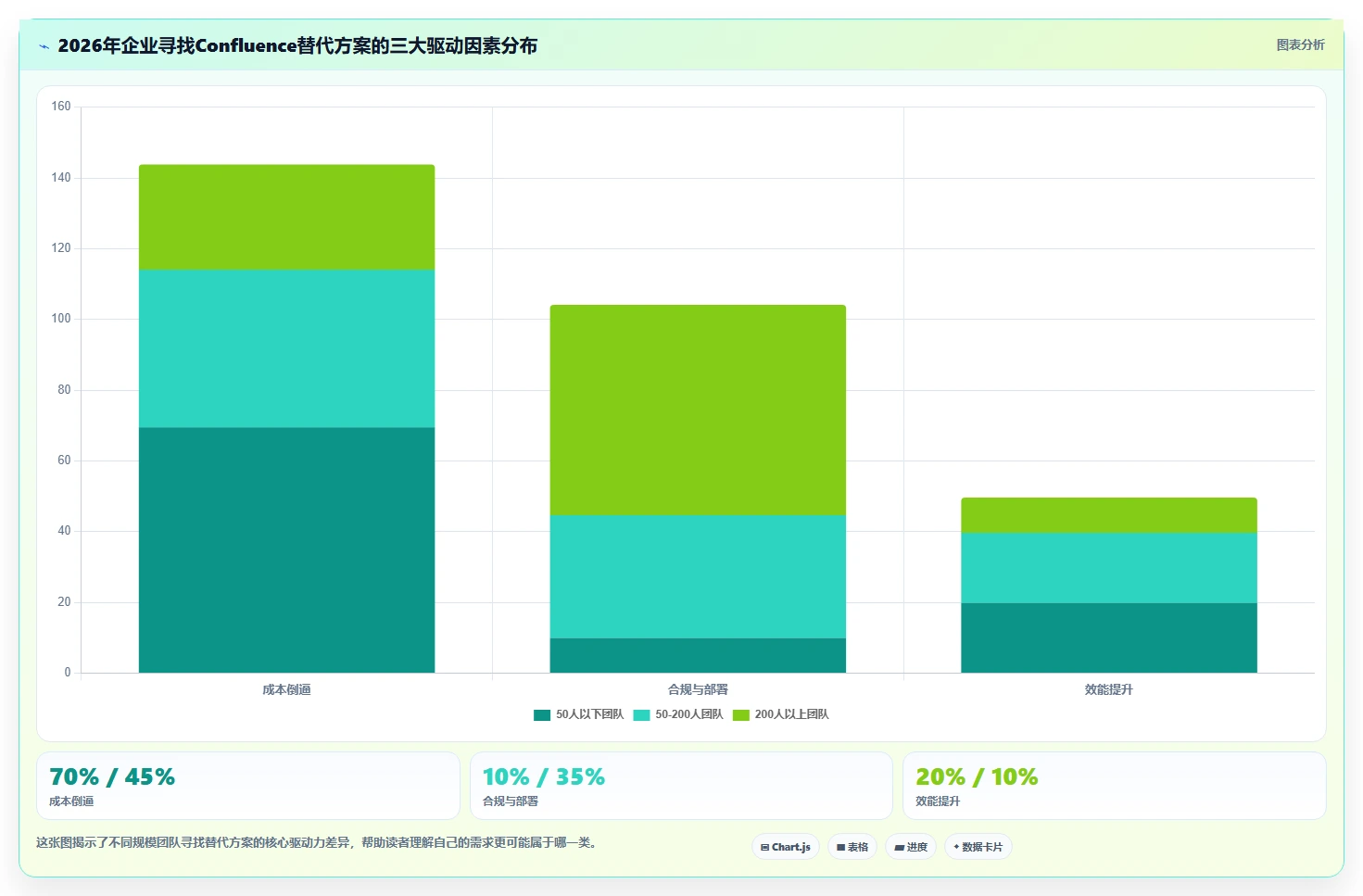The width and height of the screenshot is (1363, 896).
Task: Click the turquoise segment of the 成本倒逼 bar
Action: coord(286,348)
